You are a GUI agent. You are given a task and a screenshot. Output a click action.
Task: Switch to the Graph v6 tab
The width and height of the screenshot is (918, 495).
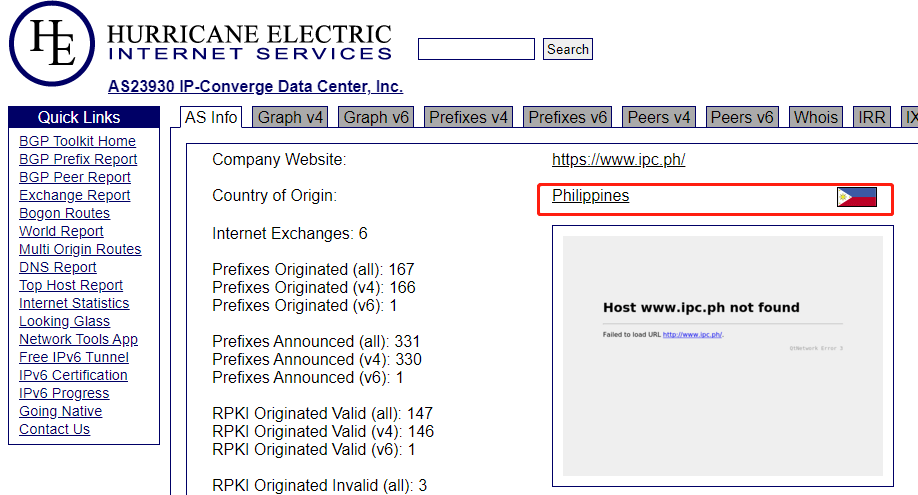coord(376,117)
